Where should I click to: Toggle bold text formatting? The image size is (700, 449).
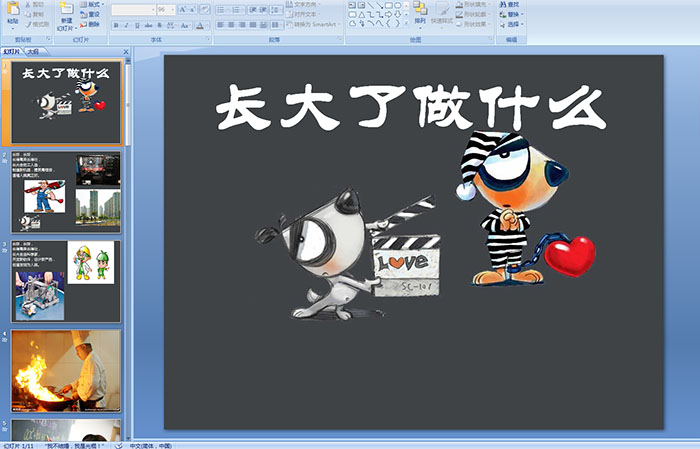point(114,25)
